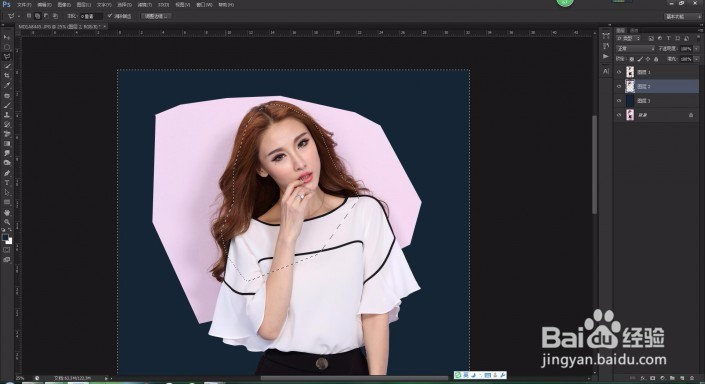
Task: Click the feather value input field
Action: point(90,16)
